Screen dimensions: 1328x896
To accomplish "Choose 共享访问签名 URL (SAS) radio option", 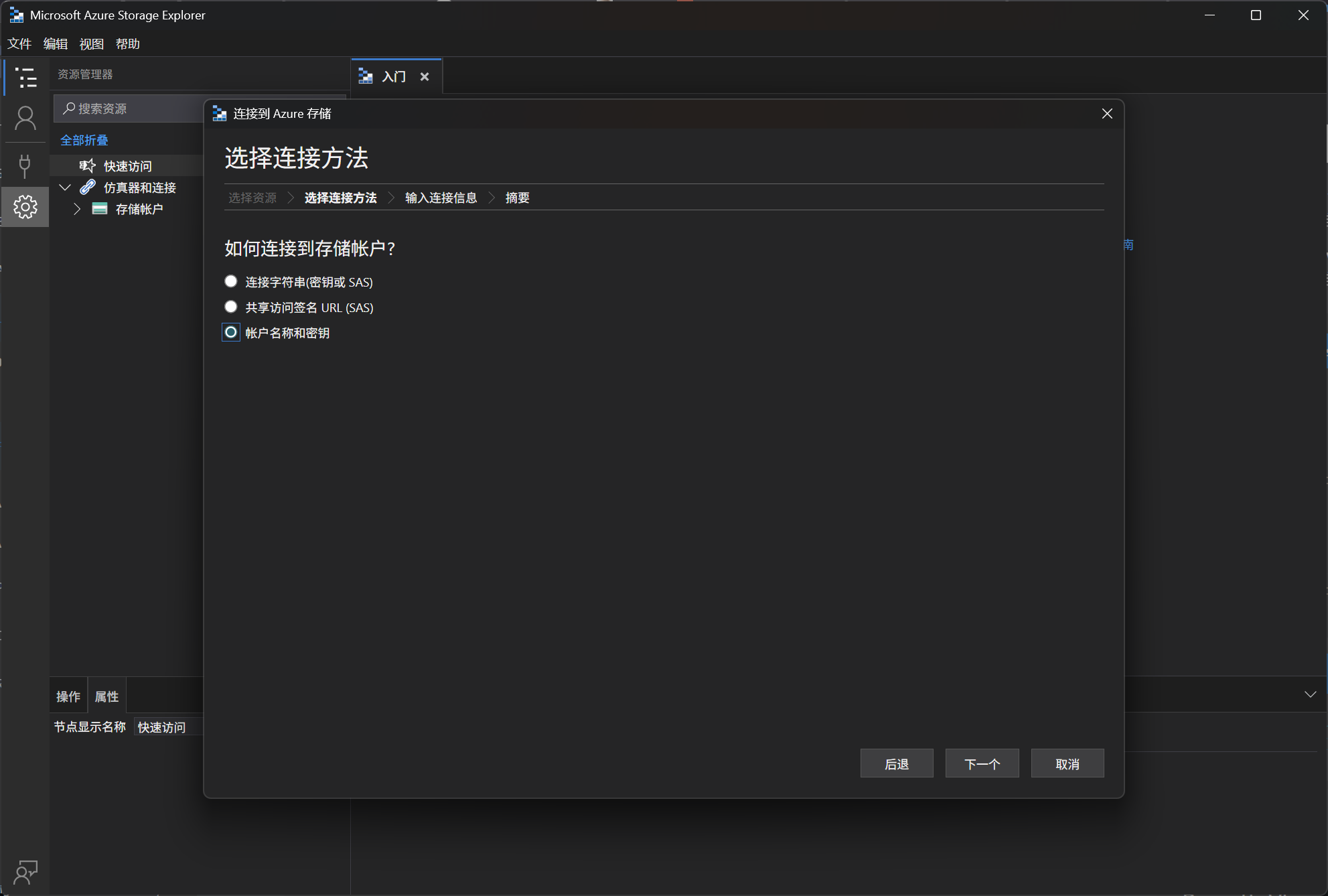I will point(231,307).
